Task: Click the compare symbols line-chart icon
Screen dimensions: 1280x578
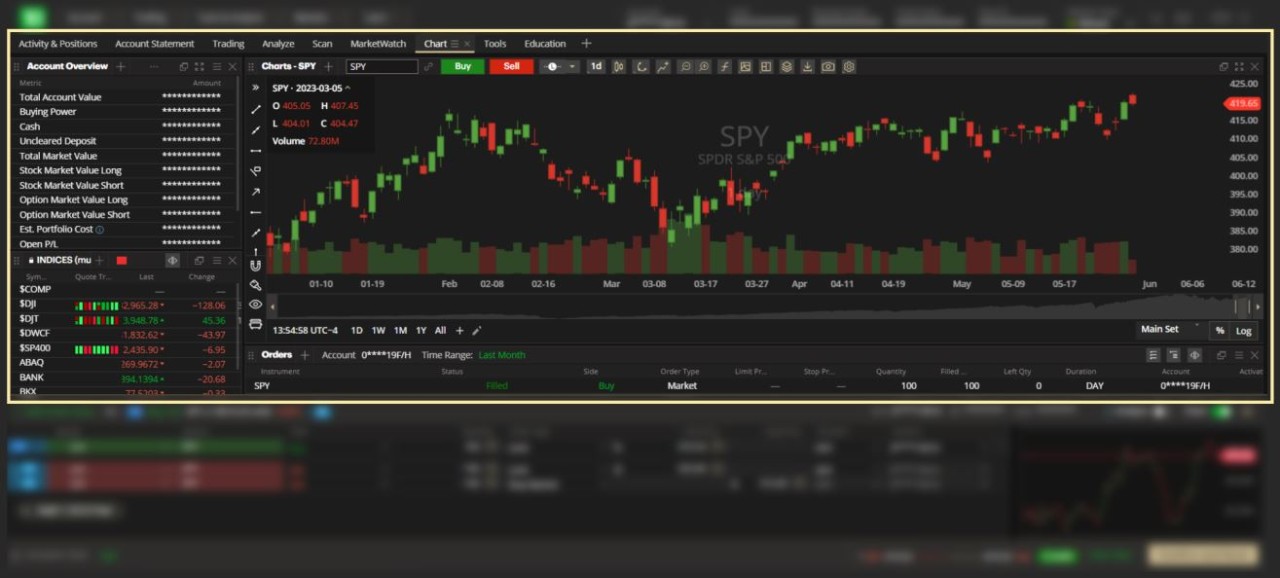Action: point(662,67)
